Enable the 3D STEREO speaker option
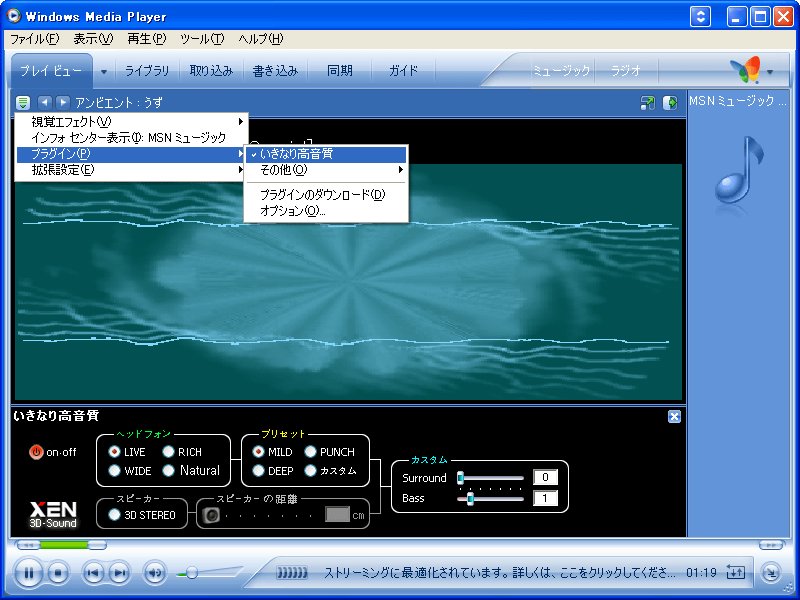Image resolution: width=800 pixels, height=600 pixels. coord(114,515)
